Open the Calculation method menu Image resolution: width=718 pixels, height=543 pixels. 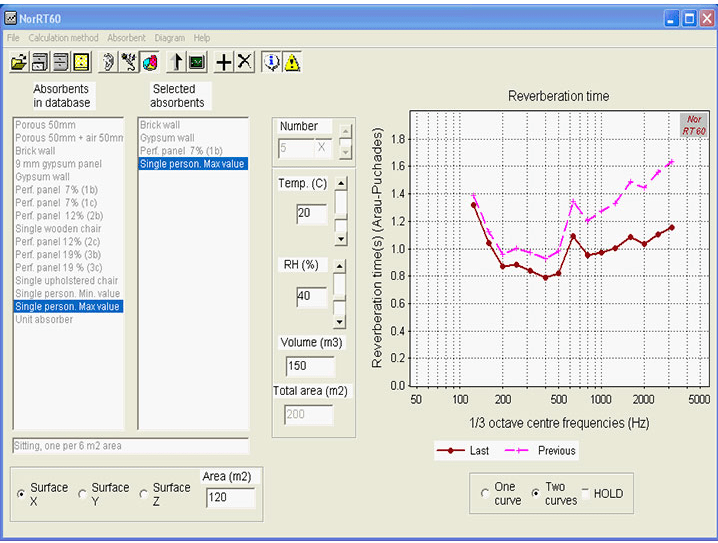pyautogui.click(x=63, y=38)
